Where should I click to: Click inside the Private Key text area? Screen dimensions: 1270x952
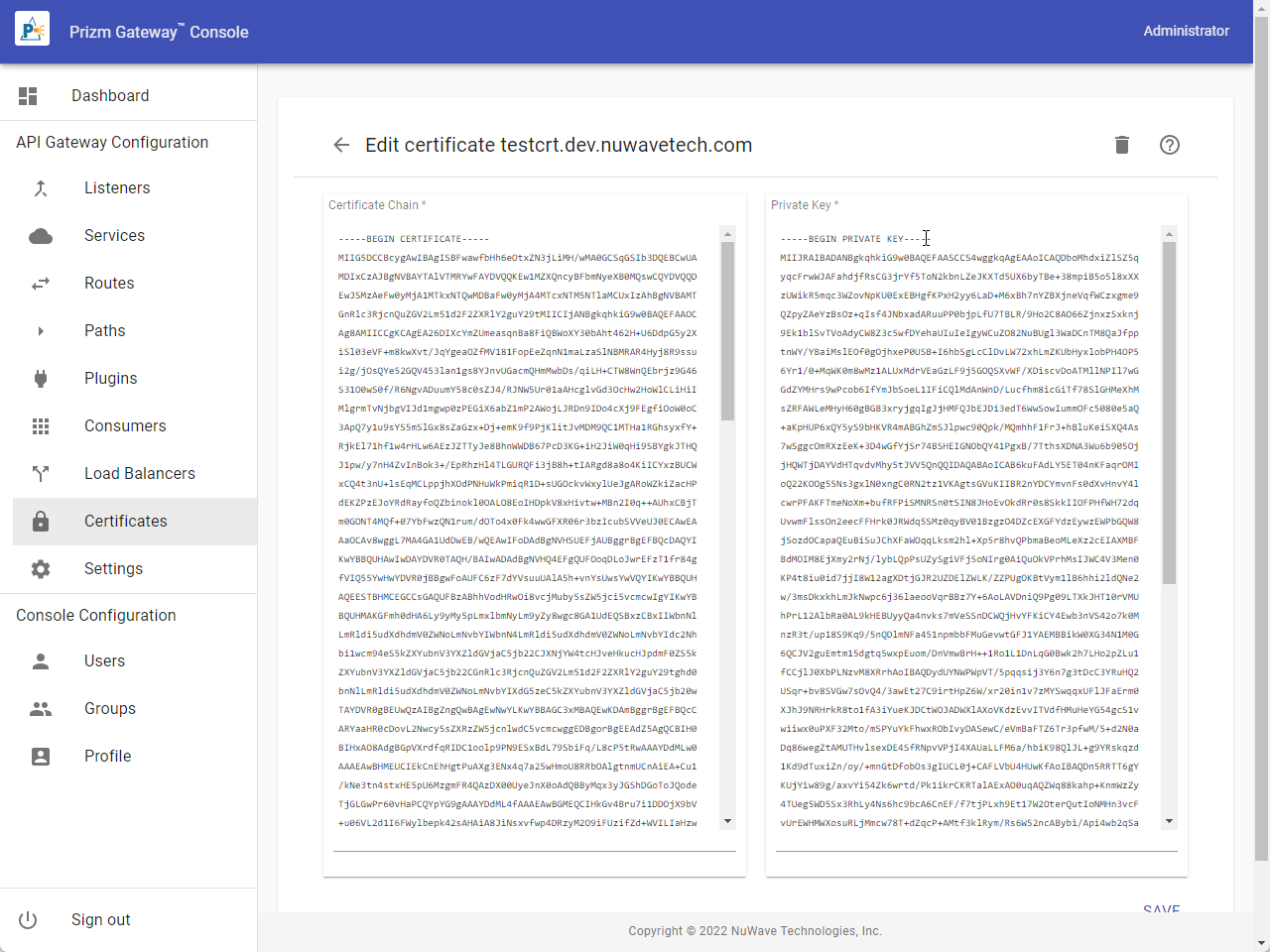point(967,526)
